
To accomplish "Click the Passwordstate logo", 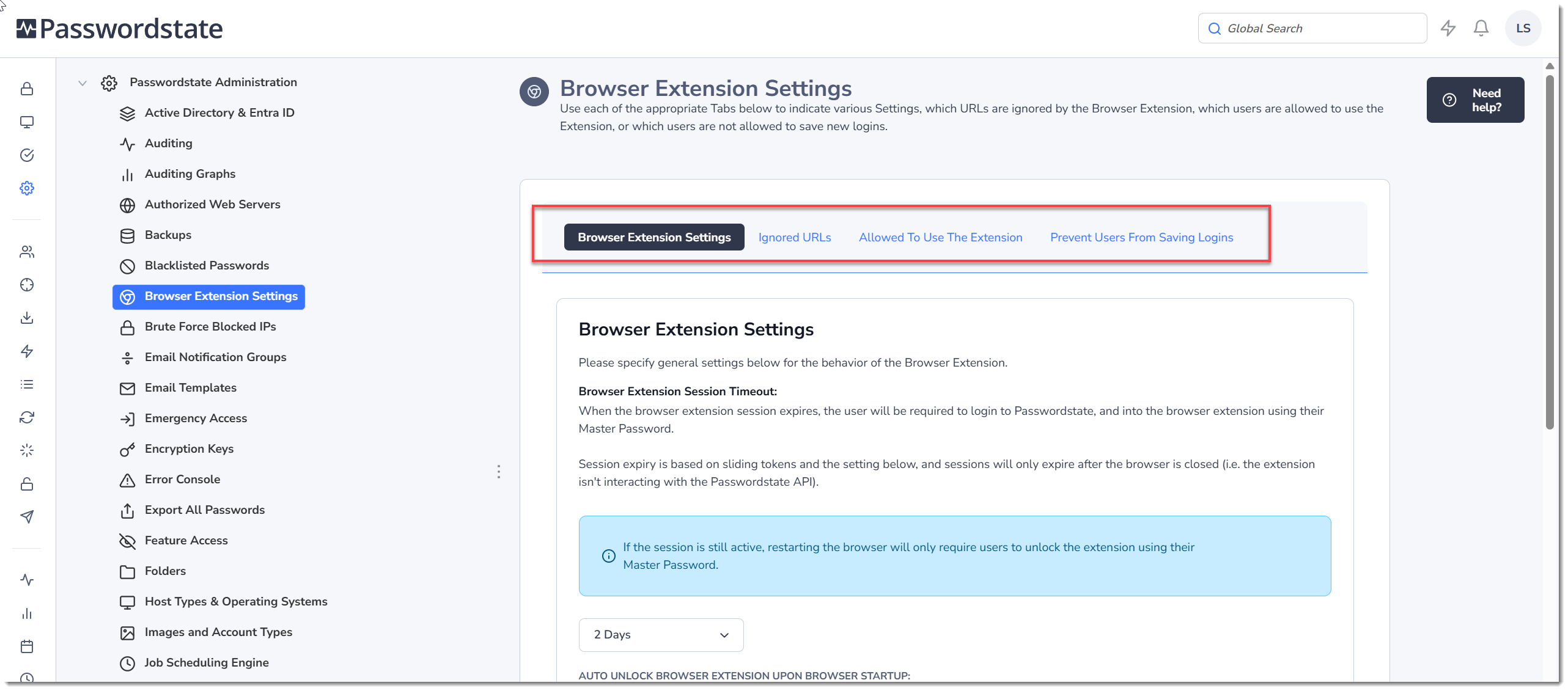I will (x=120, y=29).
